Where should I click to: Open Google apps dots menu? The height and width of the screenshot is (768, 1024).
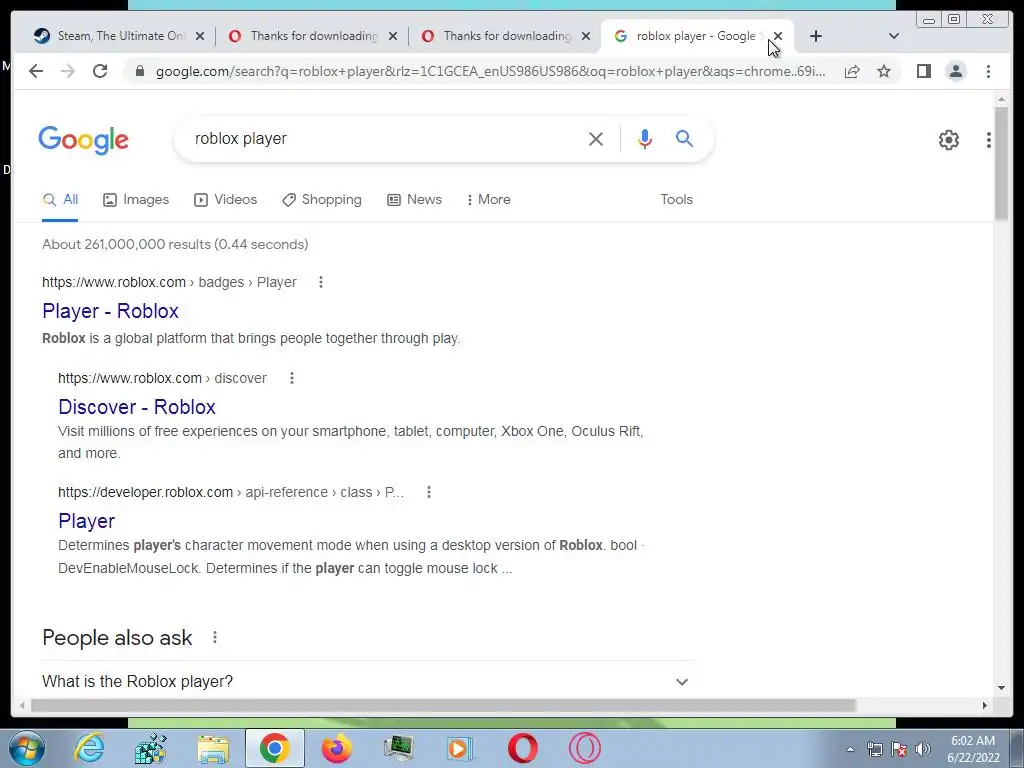tap(989, 140)
